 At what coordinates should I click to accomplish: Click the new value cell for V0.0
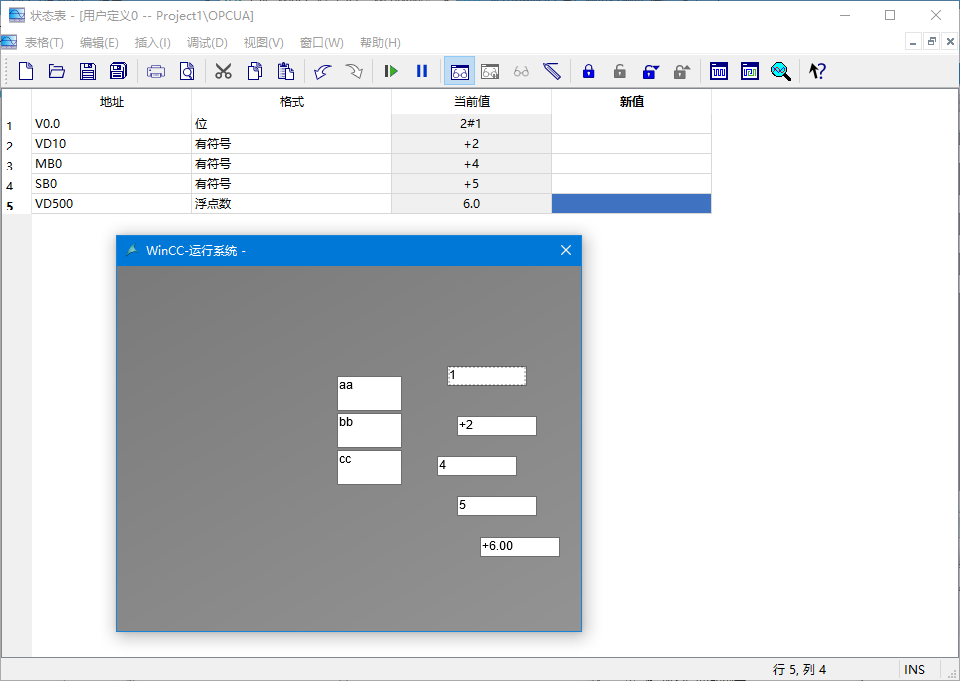[631, 124]
